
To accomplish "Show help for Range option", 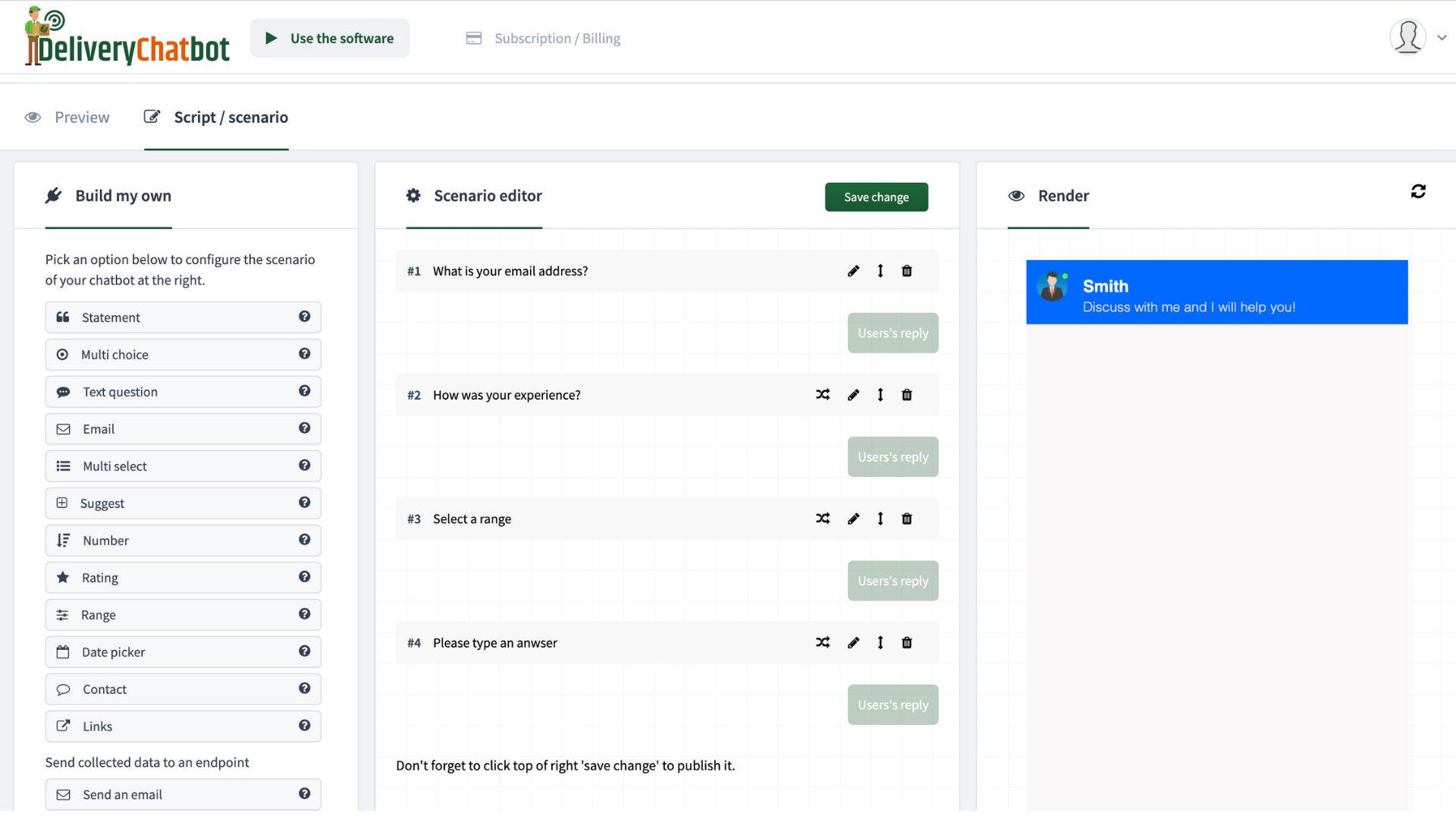I will click(304, 613).
